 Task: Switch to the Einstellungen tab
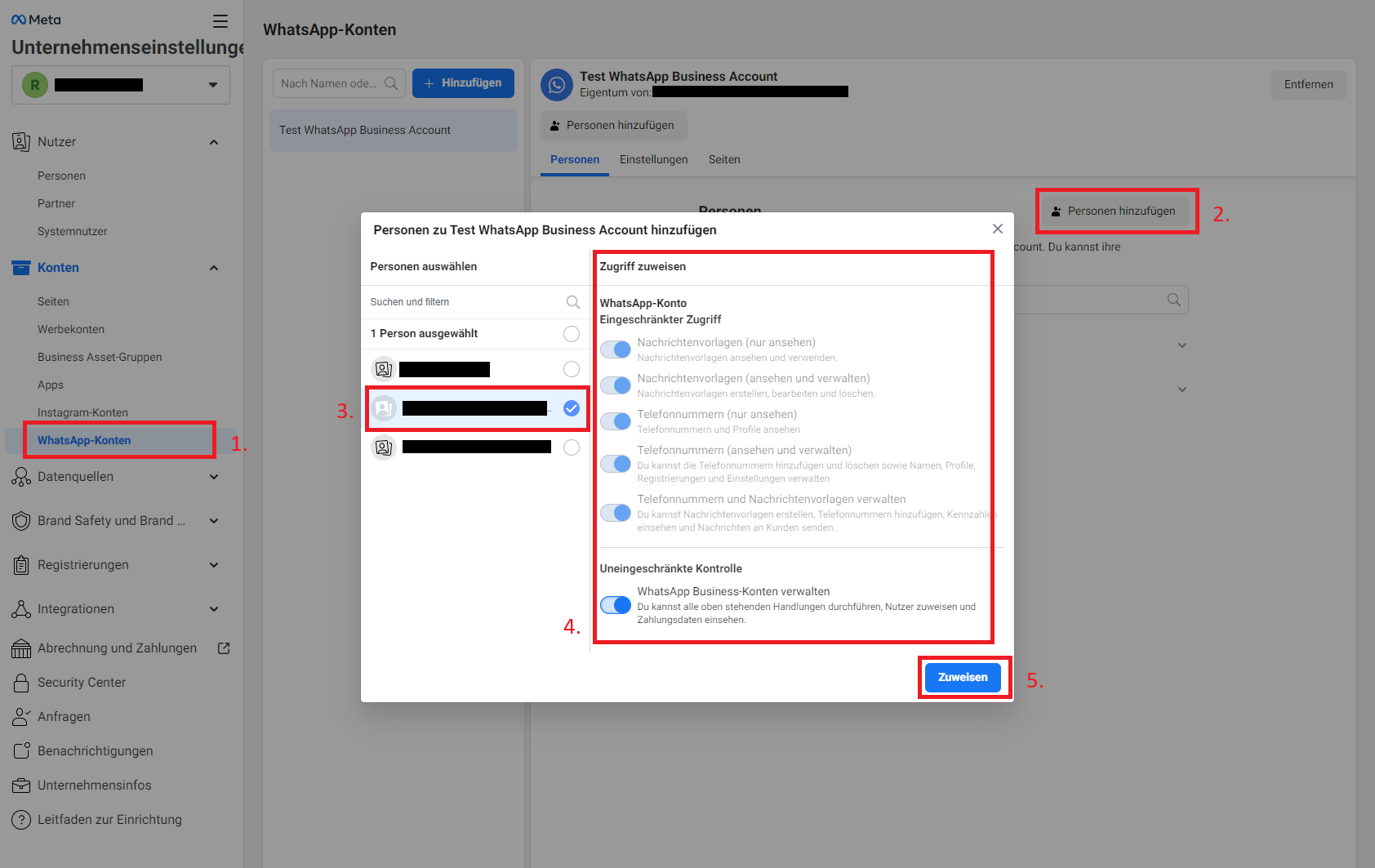pos(653,160)
